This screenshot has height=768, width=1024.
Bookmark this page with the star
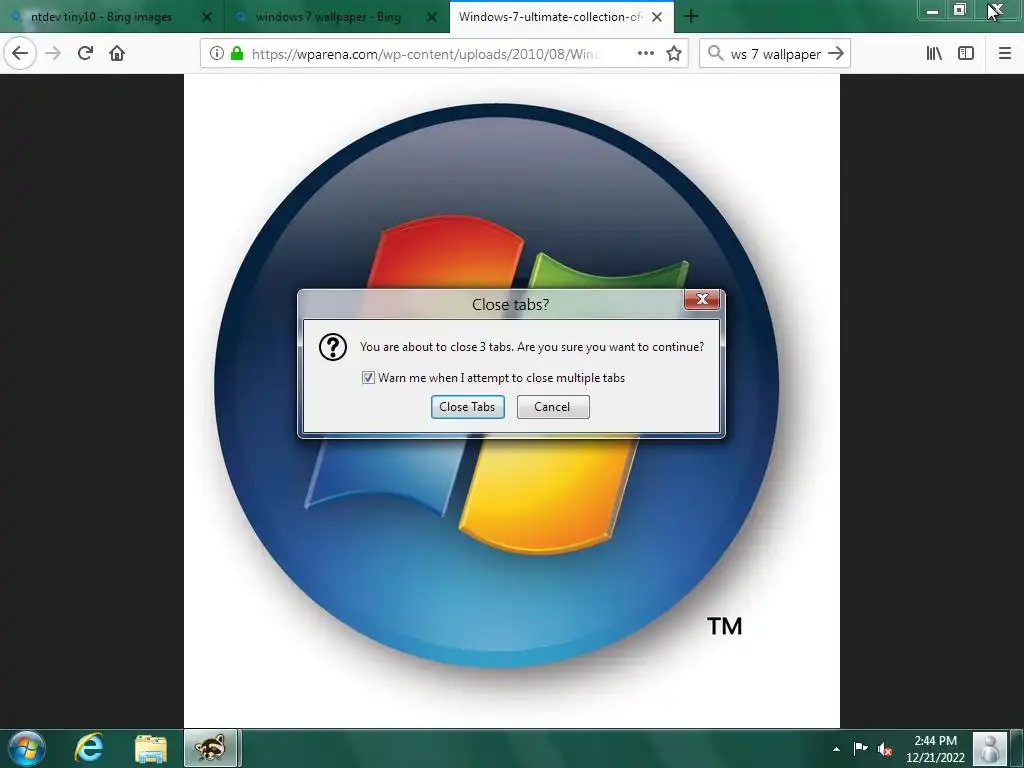point(674,54)
